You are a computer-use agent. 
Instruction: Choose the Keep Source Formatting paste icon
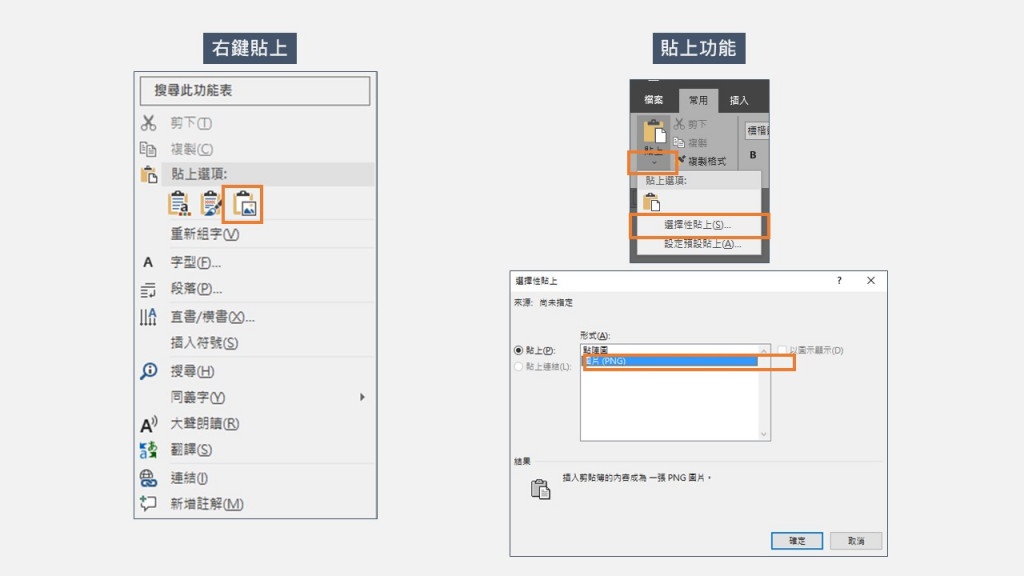click(179, 204)
